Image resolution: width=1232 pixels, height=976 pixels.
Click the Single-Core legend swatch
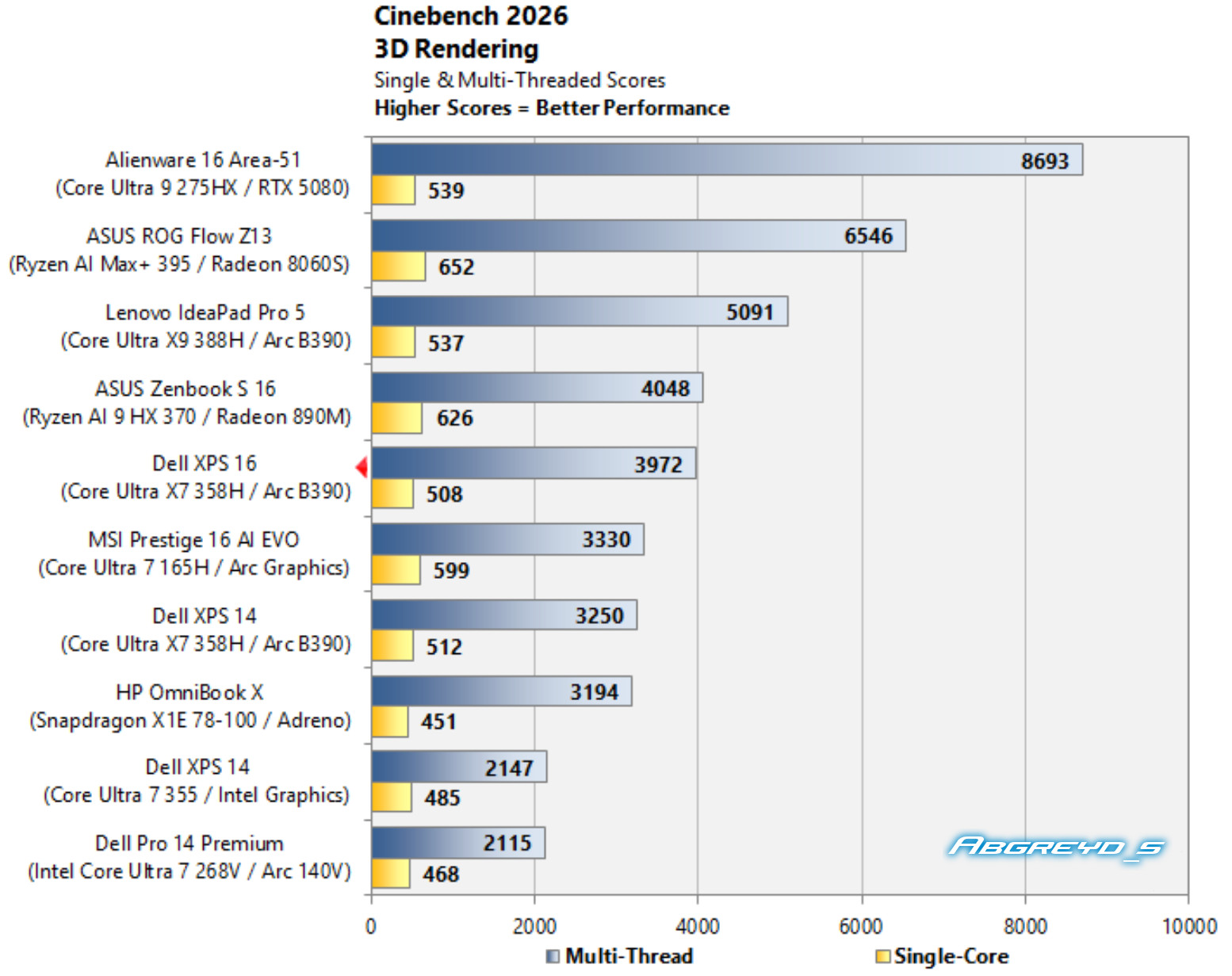point(882,956)
